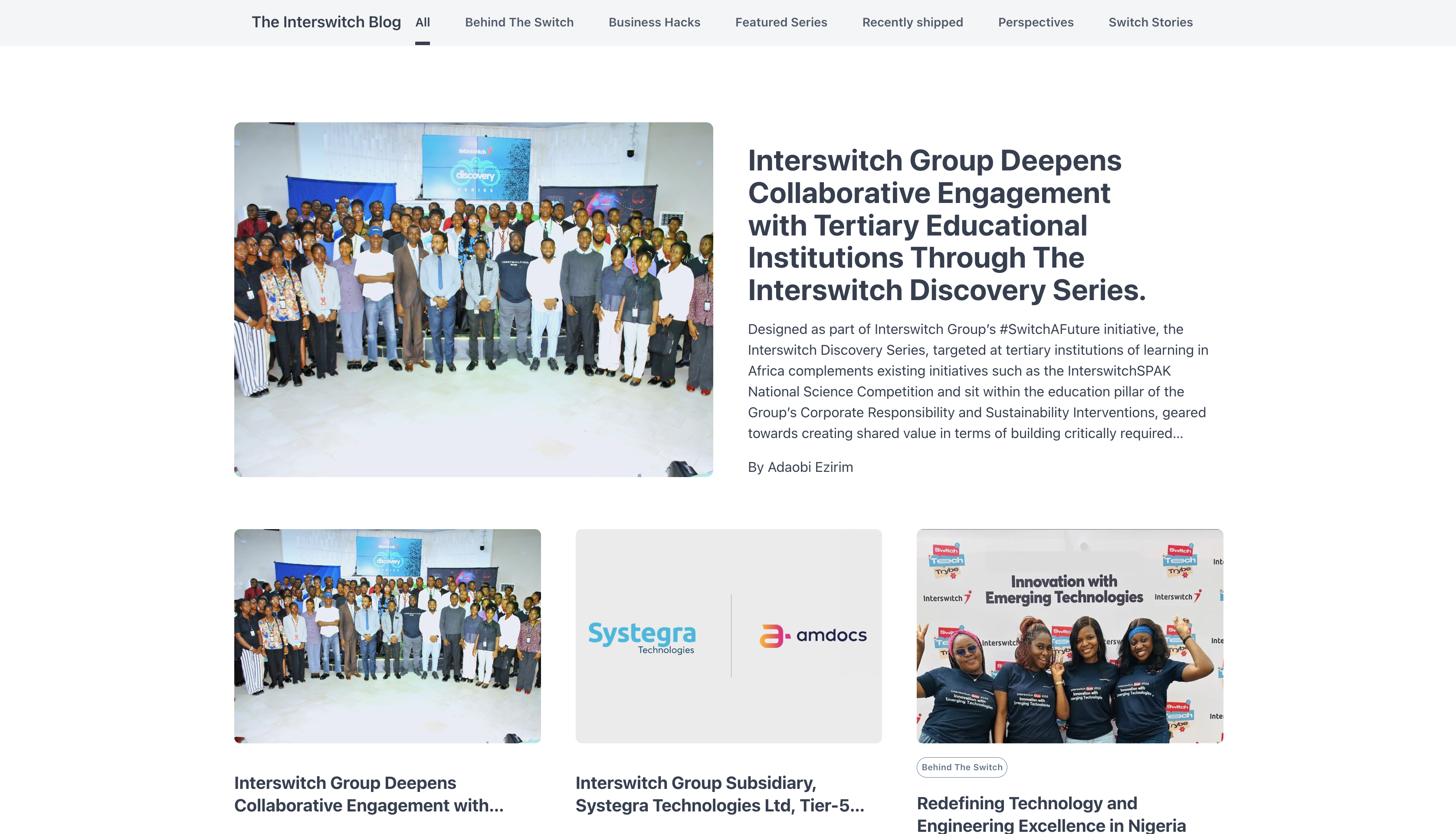This screenshot has width=1456, height=834.
Task: Click author name Adaobi Ezirim
Action: pyautogui.click(x=810, y=467)
